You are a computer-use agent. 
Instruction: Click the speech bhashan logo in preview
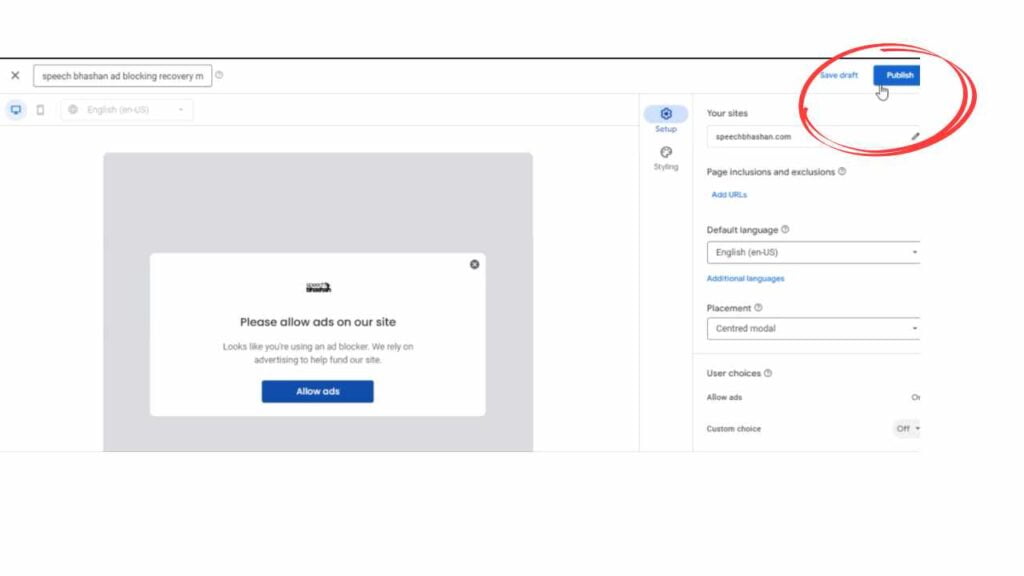318,287
